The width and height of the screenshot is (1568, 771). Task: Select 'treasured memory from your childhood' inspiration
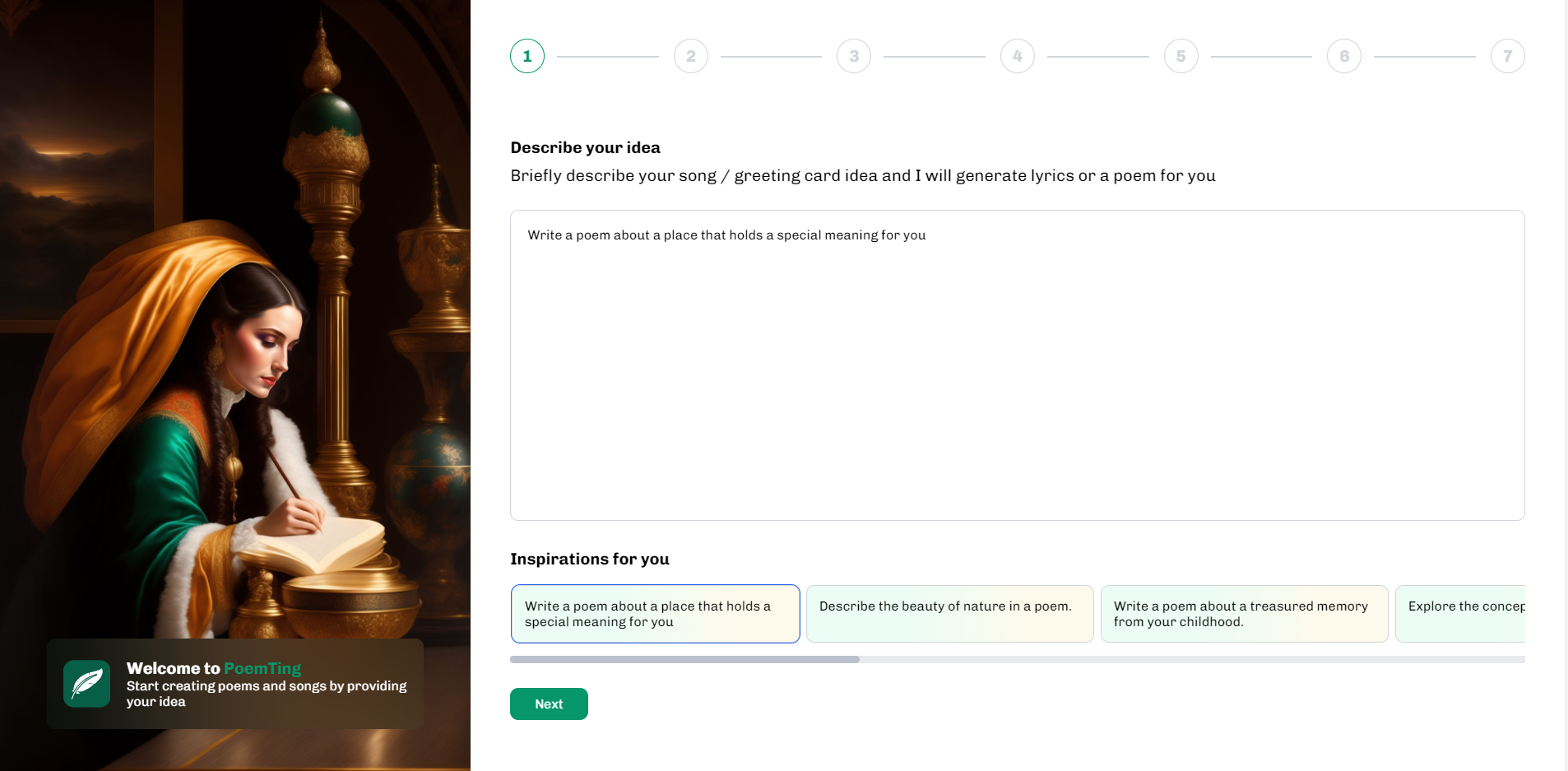click(x=1244, y=614)
